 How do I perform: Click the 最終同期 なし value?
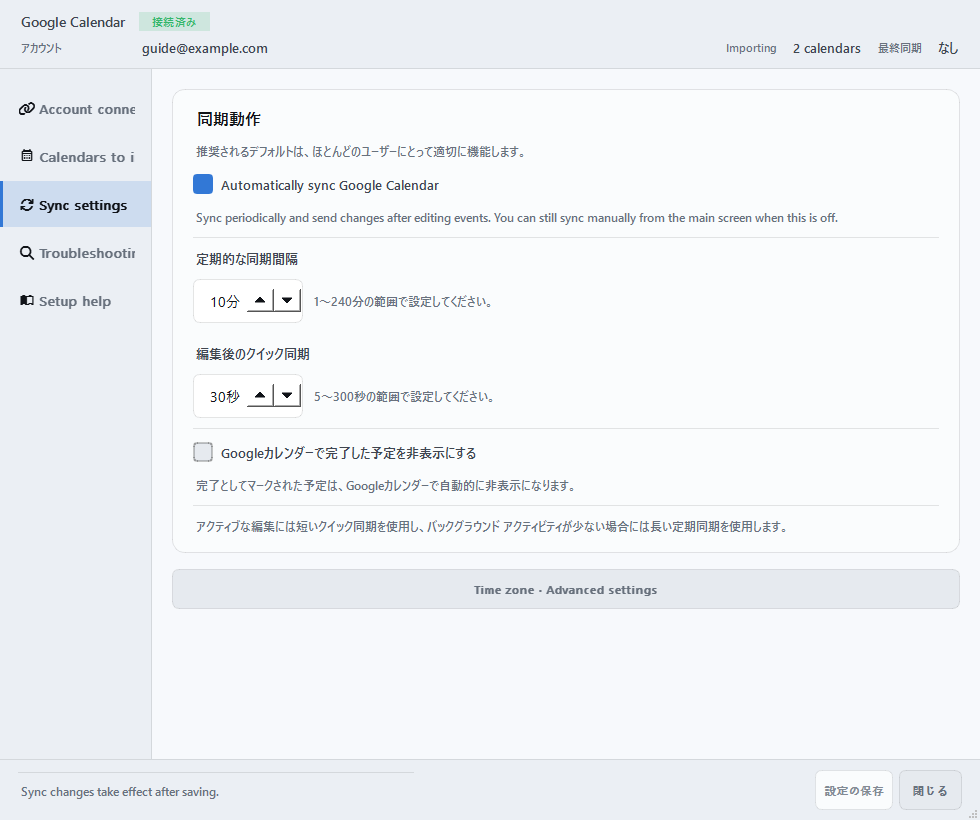point(948,48)
